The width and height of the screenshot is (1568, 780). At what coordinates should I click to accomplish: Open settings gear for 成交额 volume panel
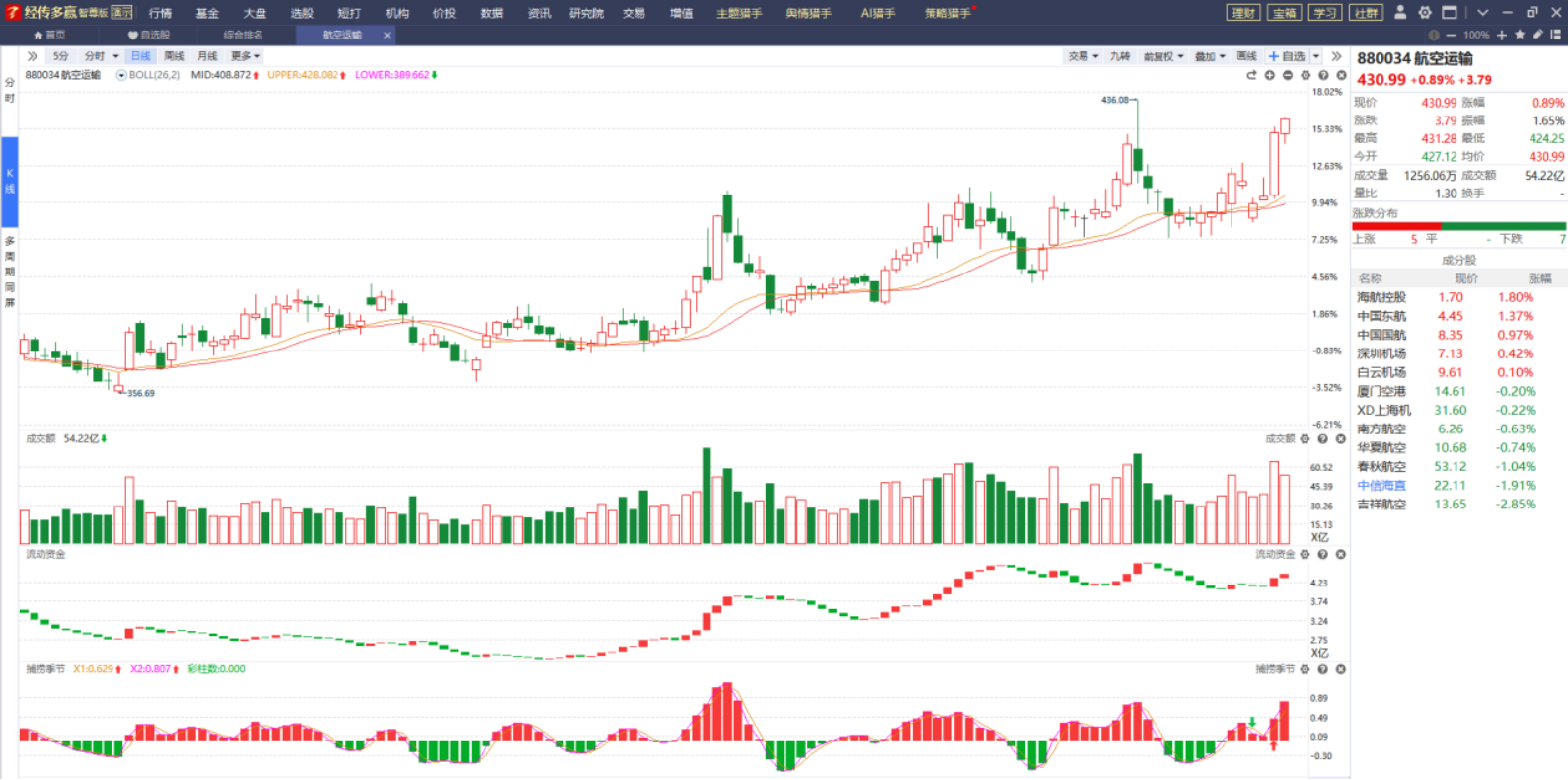coord(1305,439)
